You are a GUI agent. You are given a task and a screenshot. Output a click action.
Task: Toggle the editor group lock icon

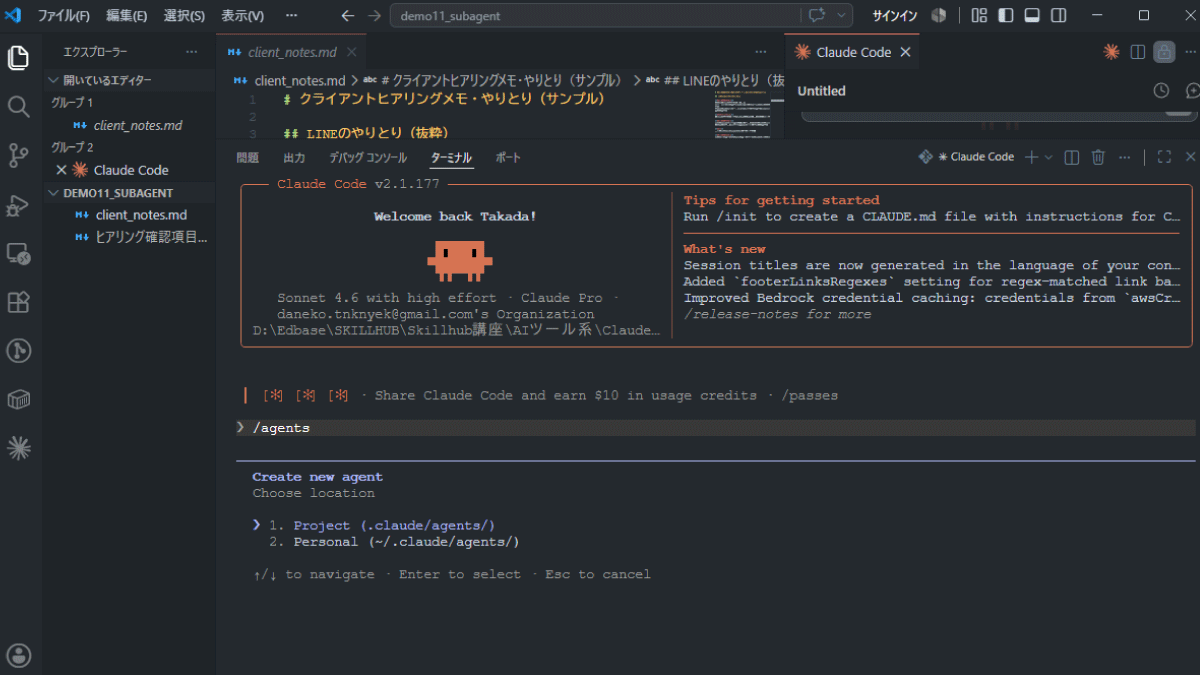click(1163, 52)
